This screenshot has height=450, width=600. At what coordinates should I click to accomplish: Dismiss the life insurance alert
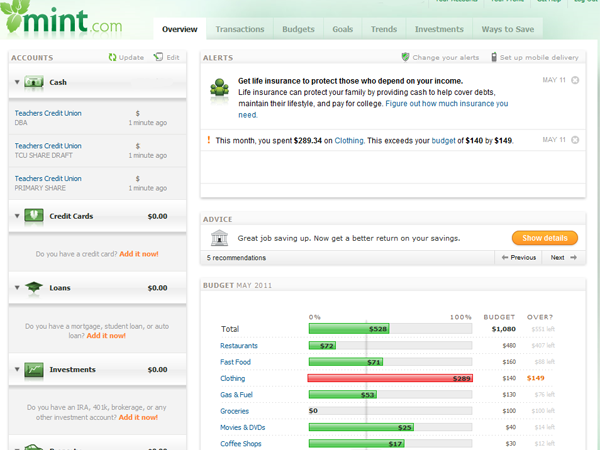575,80
